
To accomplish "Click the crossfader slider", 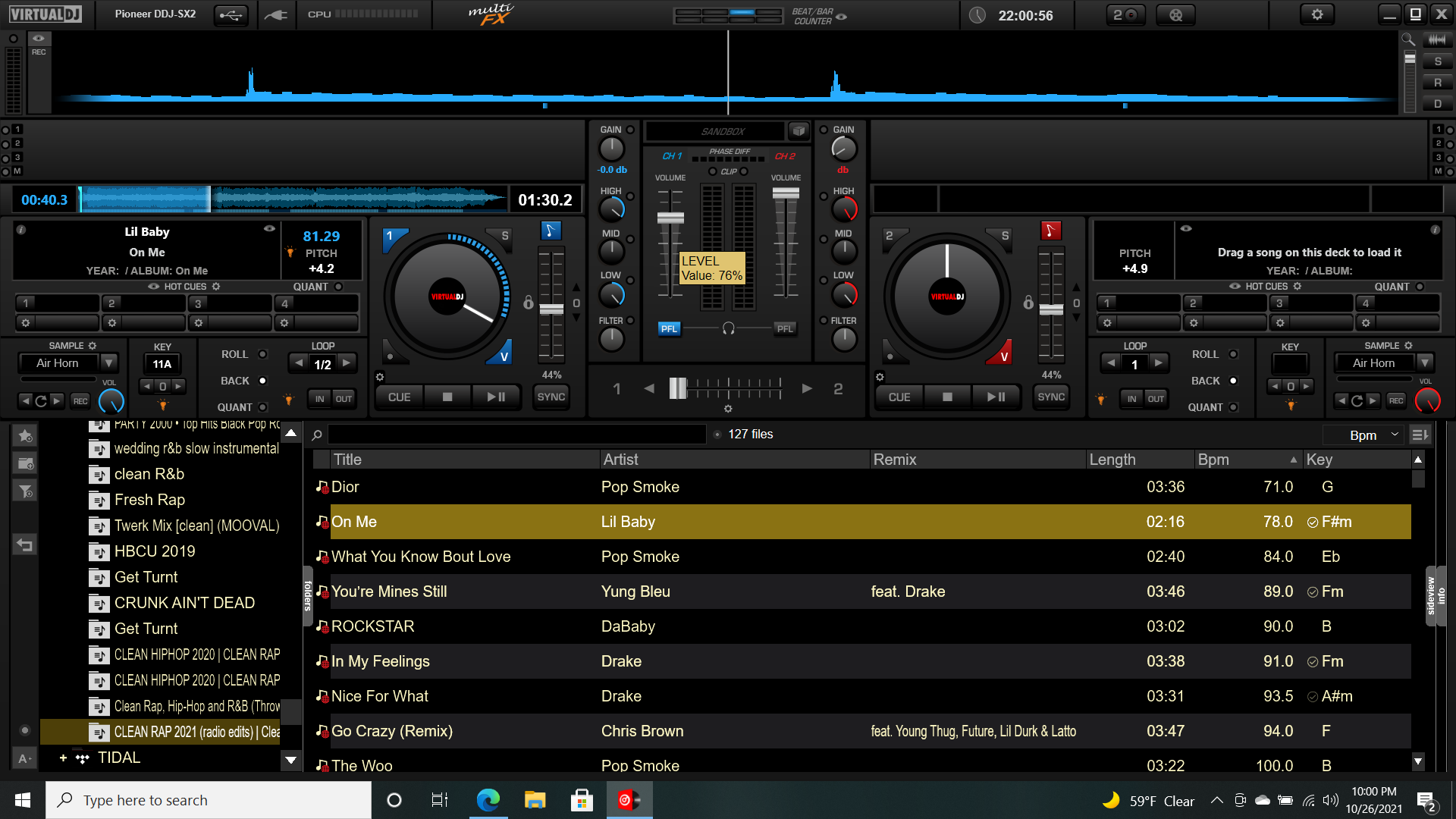I will [x=678, y=388].
